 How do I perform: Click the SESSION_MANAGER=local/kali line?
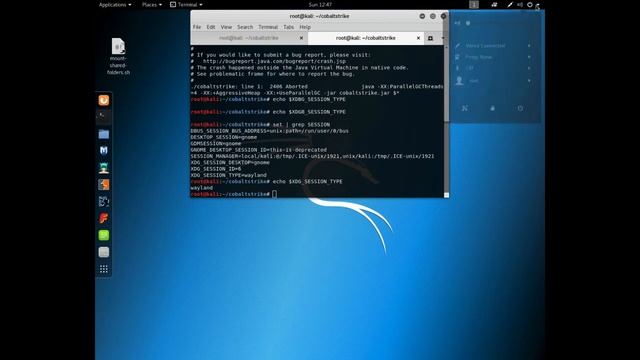[x=312, y=156]
